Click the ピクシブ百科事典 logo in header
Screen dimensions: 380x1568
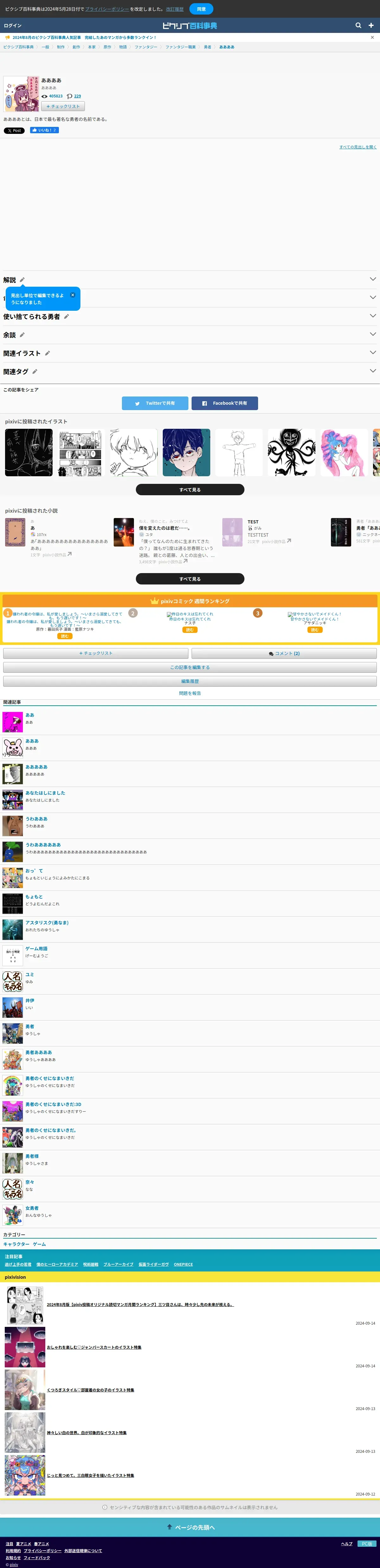189,26
